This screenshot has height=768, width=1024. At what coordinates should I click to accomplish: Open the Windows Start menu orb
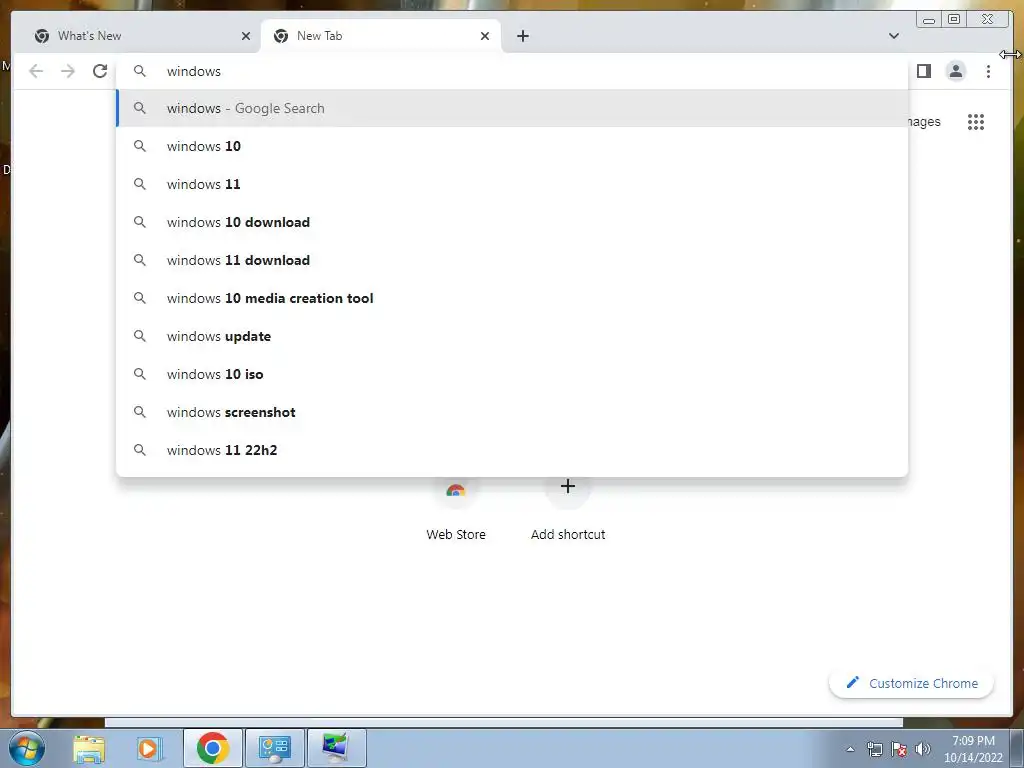27,748
